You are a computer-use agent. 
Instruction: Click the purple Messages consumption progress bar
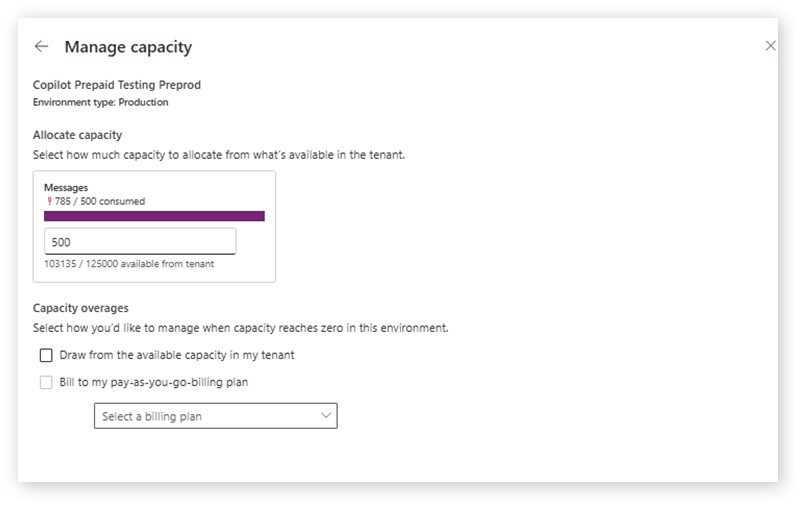pos(154,216)
